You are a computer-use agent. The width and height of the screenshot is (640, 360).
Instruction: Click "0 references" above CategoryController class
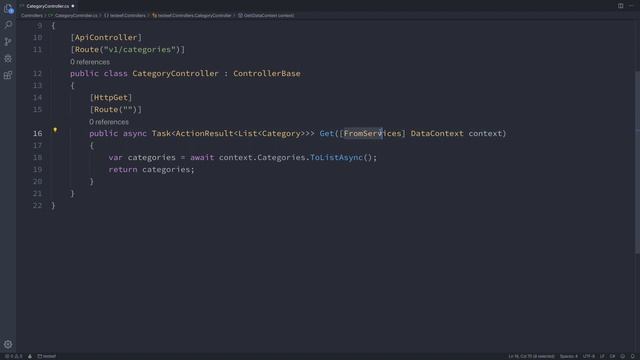[x=90, y=62]
